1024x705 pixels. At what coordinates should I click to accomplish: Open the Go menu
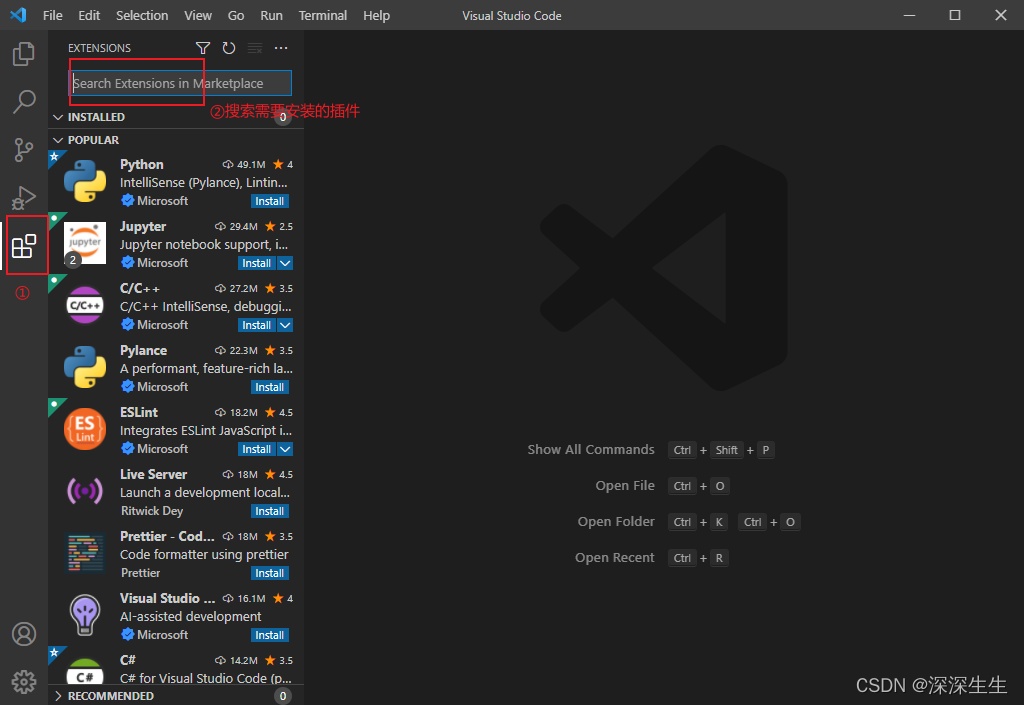[x=236, y=15]
